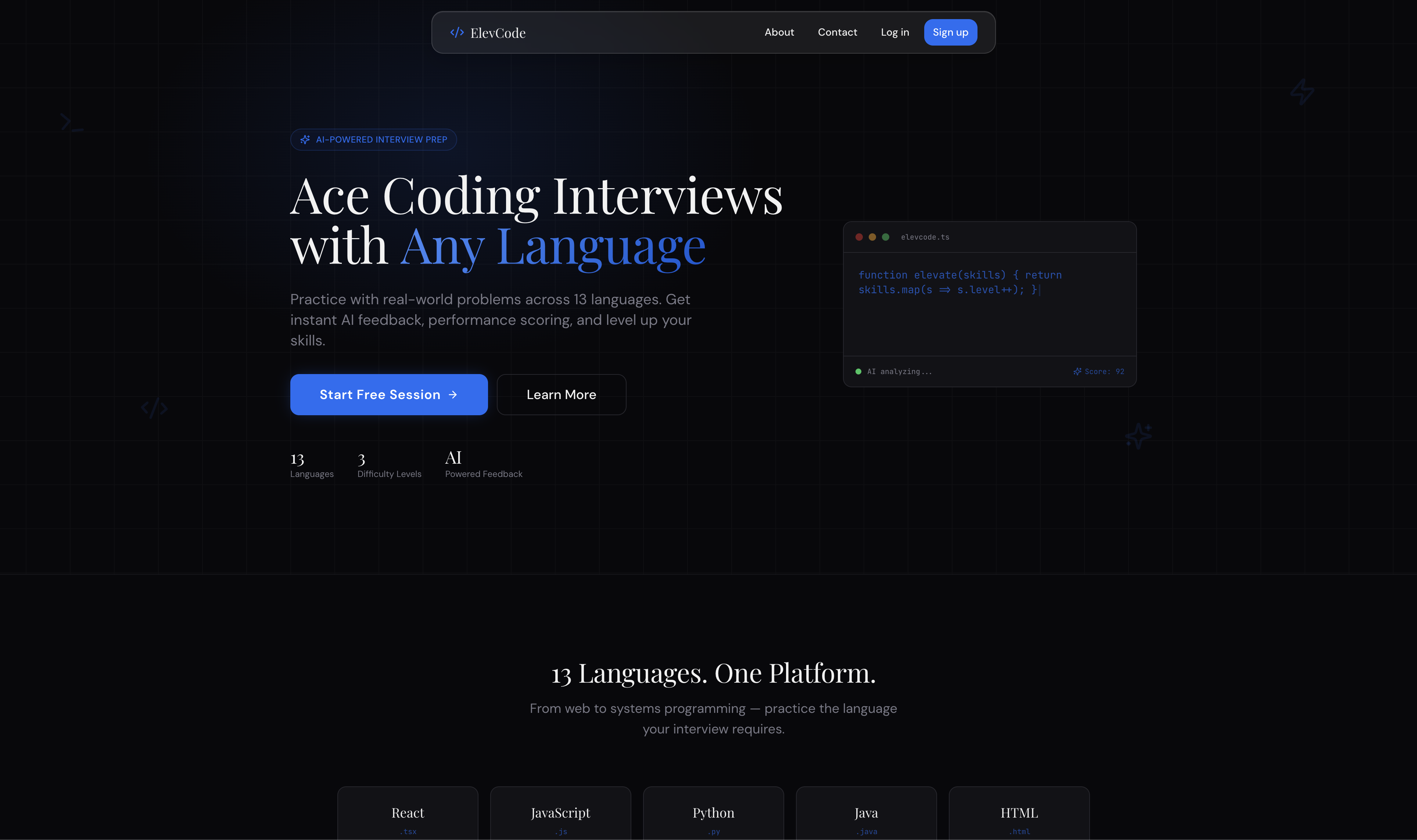The width and height of the screenshot is (1417, 840).
Task: Click the yellow traffic-light dot on the editor
Action: pyautogui.click(x=872, y=237)
